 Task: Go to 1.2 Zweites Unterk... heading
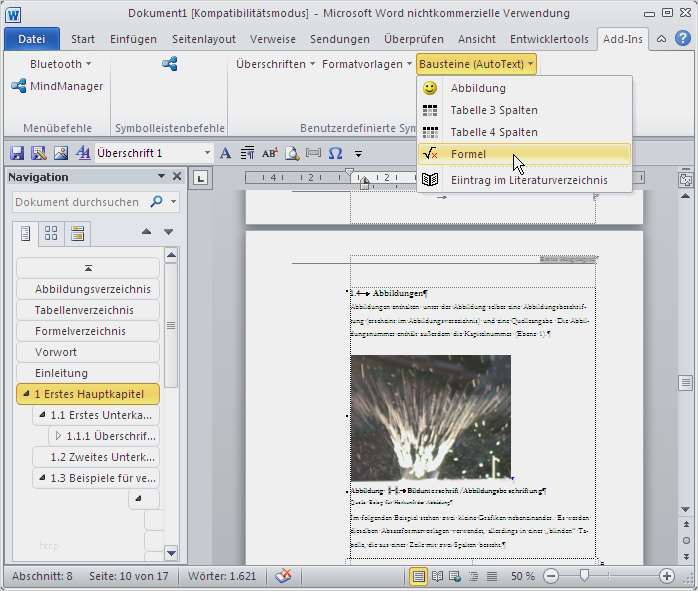[96, 457]
